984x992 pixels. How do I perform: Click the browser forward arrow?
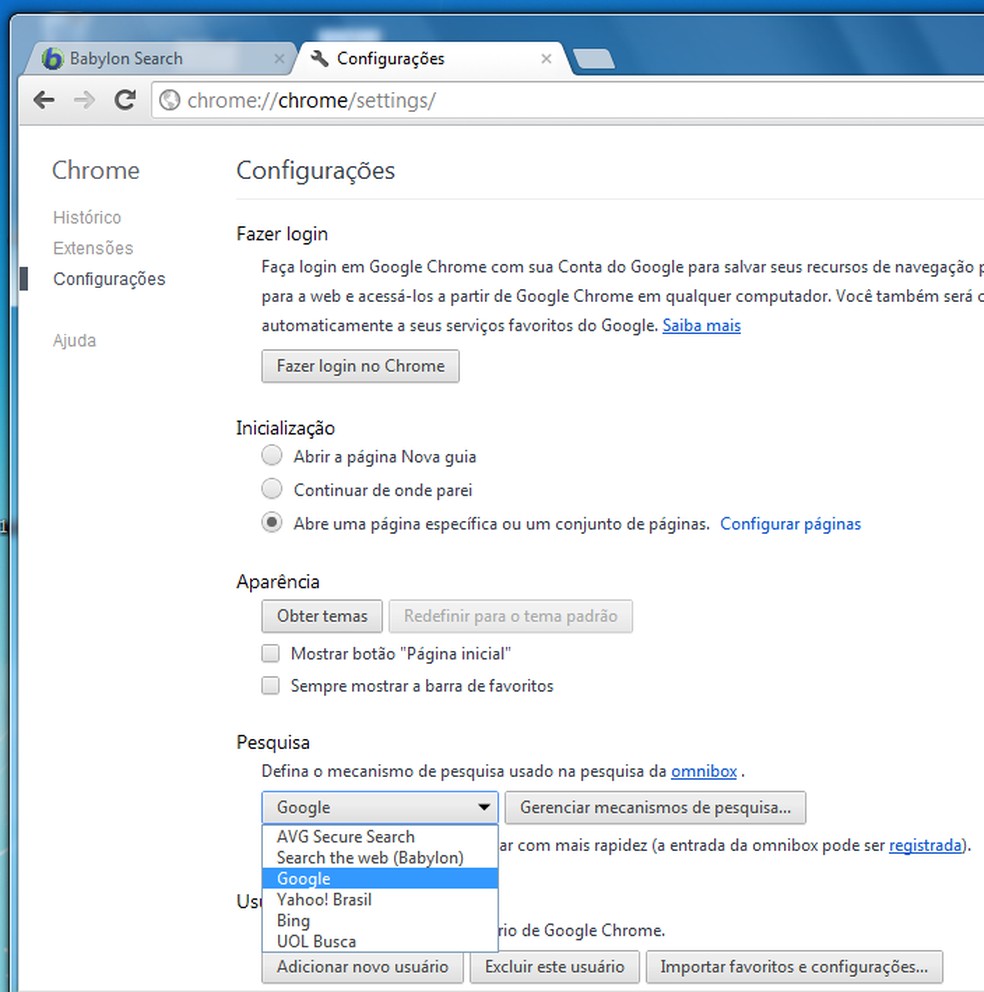pos(84,100)
